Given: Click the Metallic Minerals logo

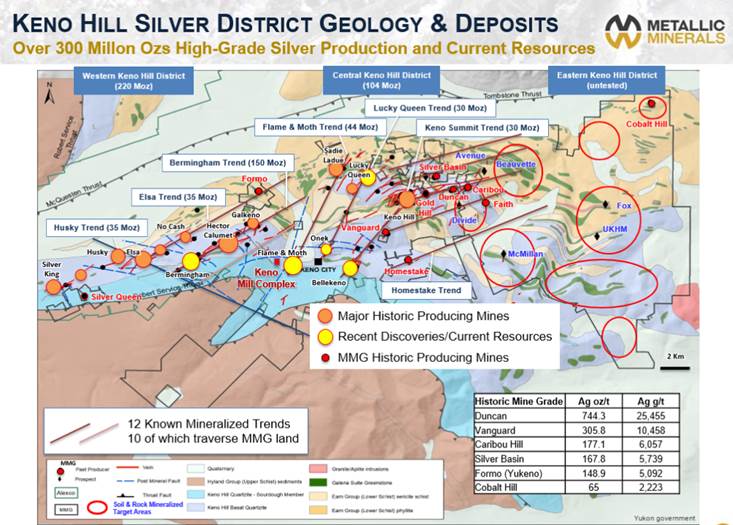Looking at the screenshot, I should [665, 31].
